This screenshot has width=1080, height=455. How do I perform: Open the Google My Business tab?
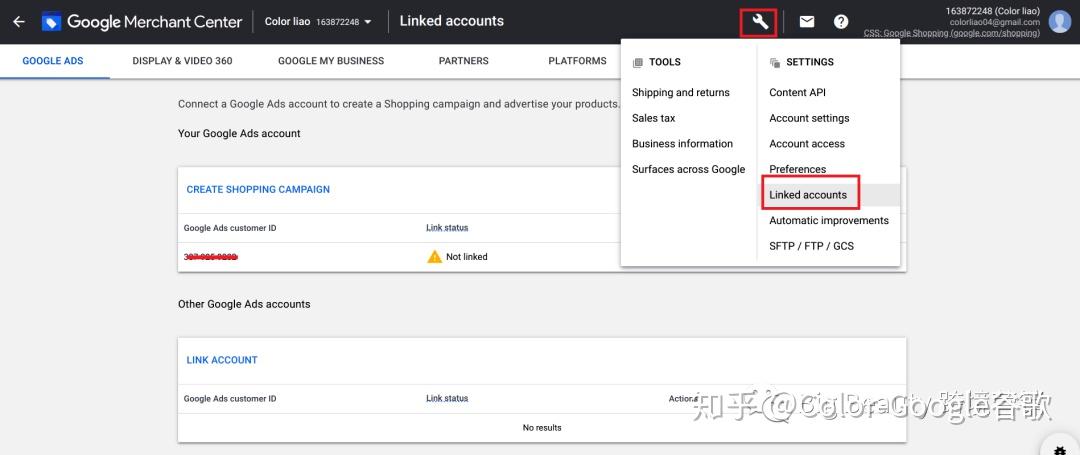331,61
